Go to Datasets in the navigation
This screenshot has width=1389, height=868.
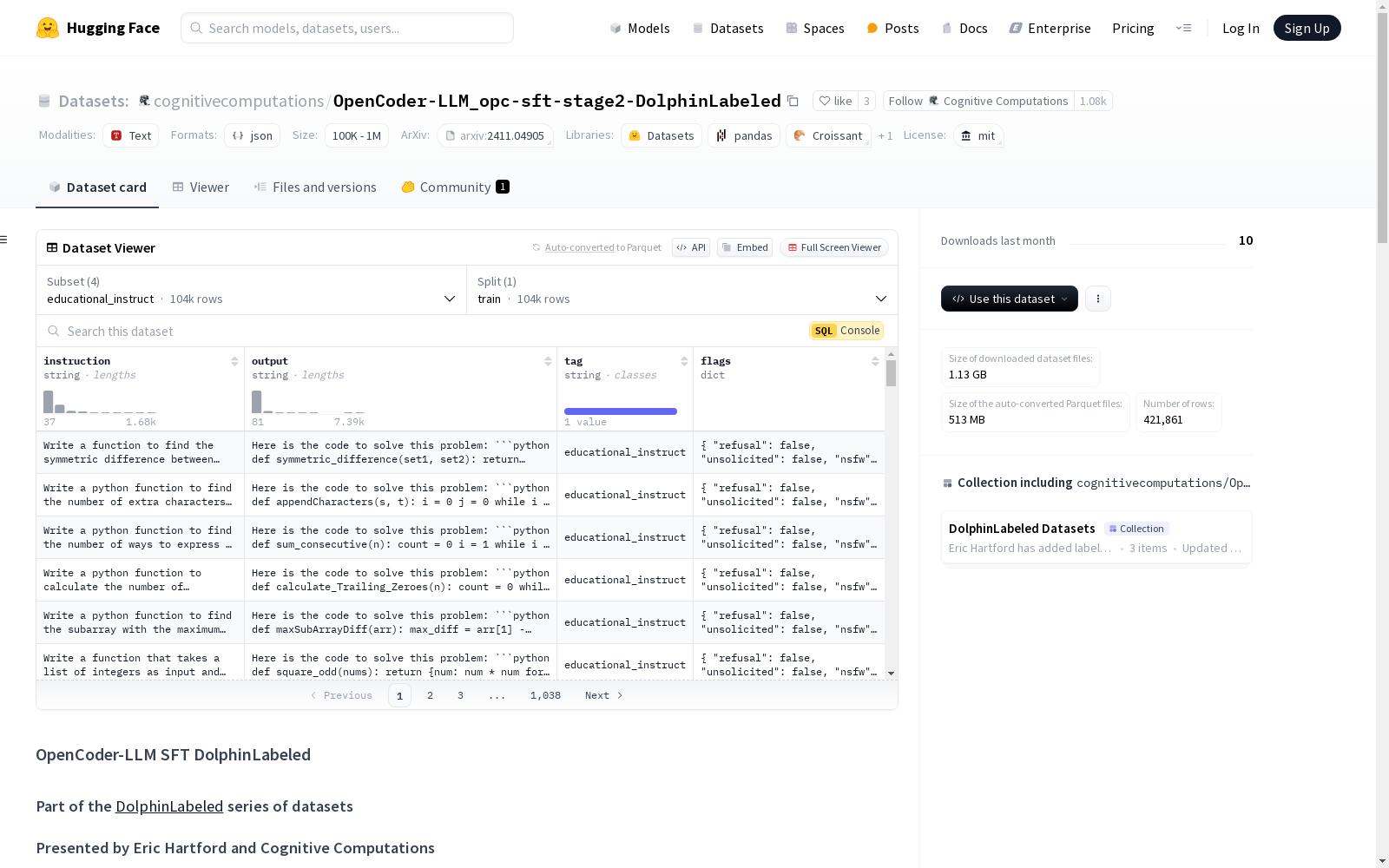click(x=727, y=28)
